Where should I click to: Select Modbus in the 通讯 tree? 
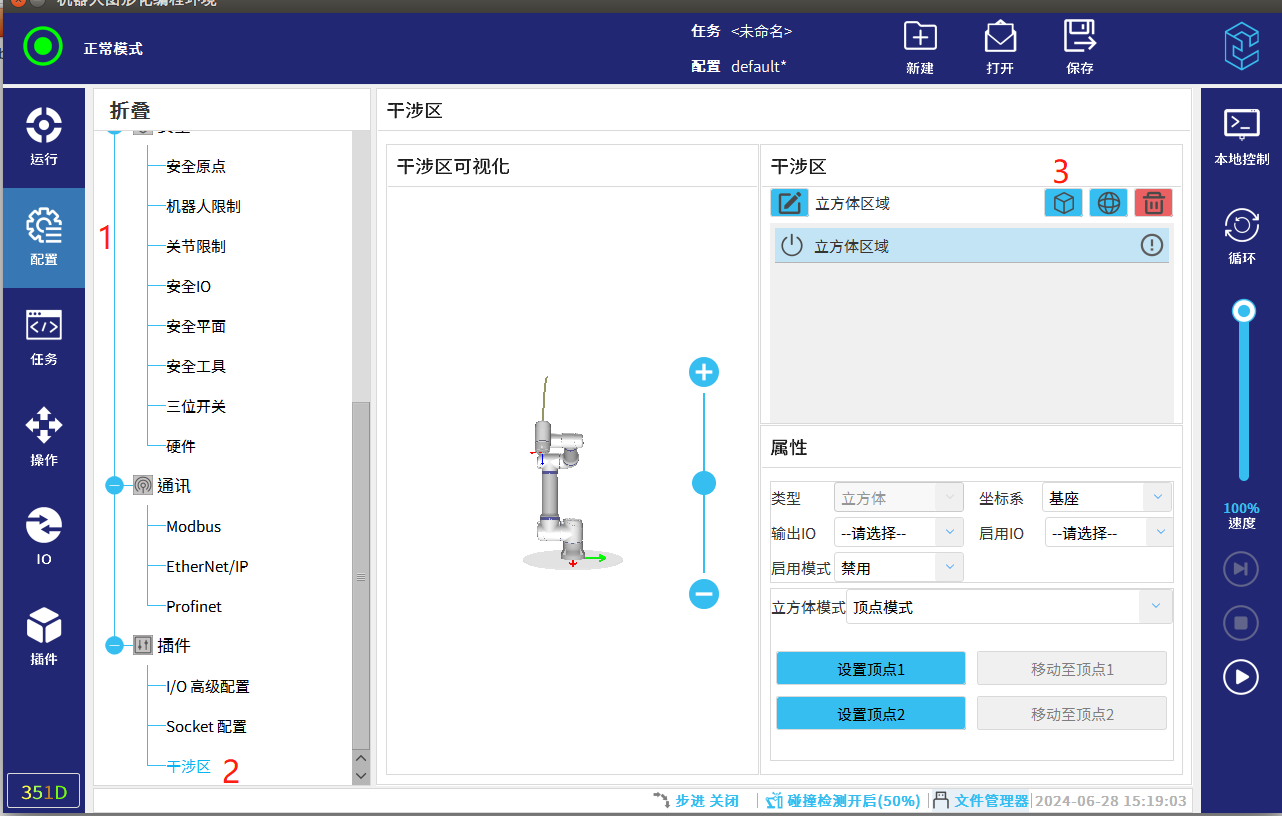[193, 526]
